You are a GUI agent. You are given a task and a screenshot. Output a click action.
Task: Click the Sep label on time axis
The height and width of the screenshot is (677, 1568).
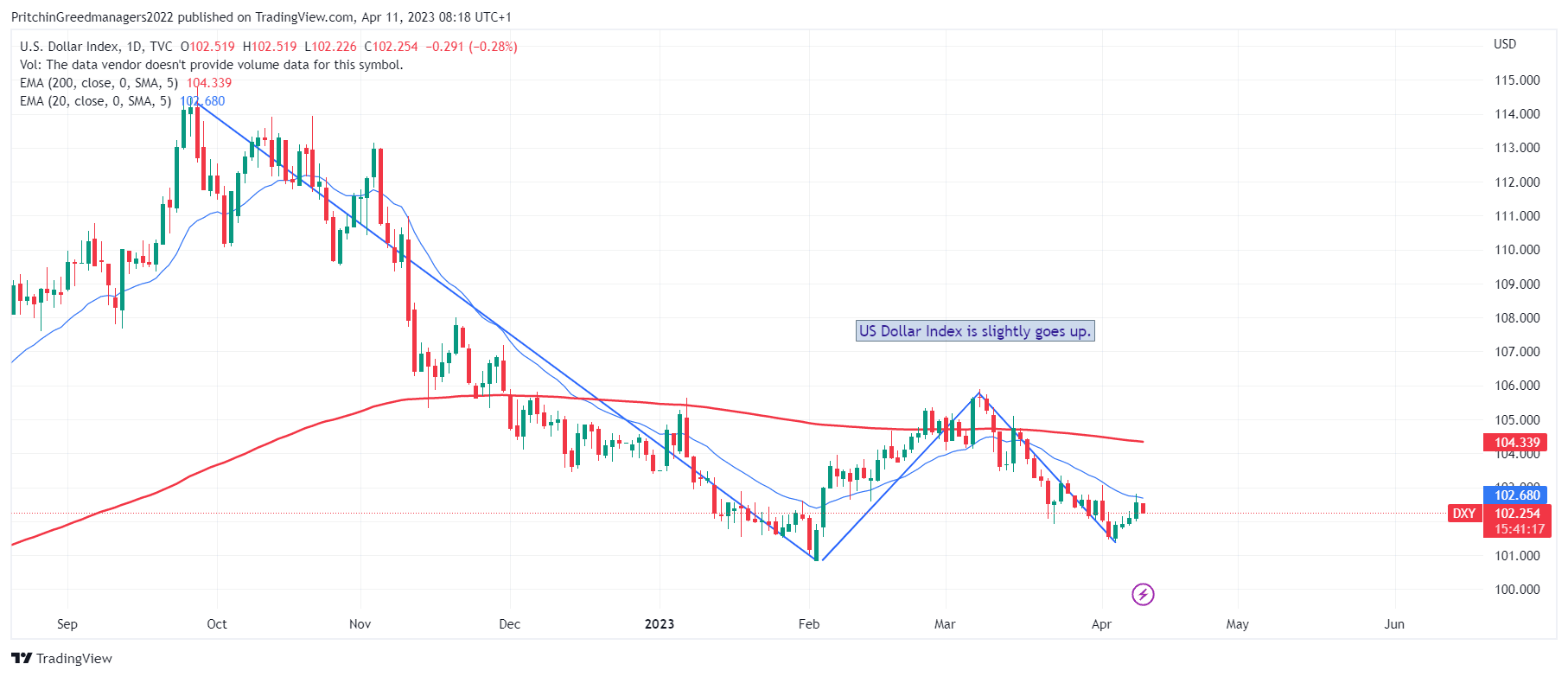[67, 624]
